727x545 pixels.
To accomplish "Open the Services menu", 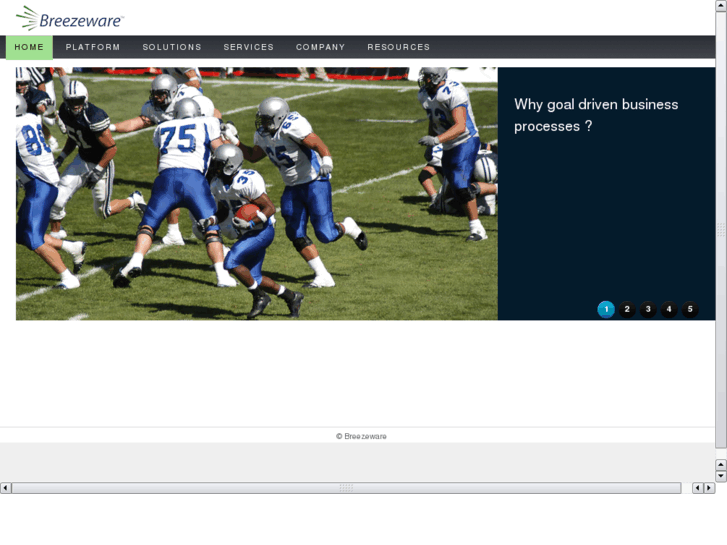I will (249, 47).
